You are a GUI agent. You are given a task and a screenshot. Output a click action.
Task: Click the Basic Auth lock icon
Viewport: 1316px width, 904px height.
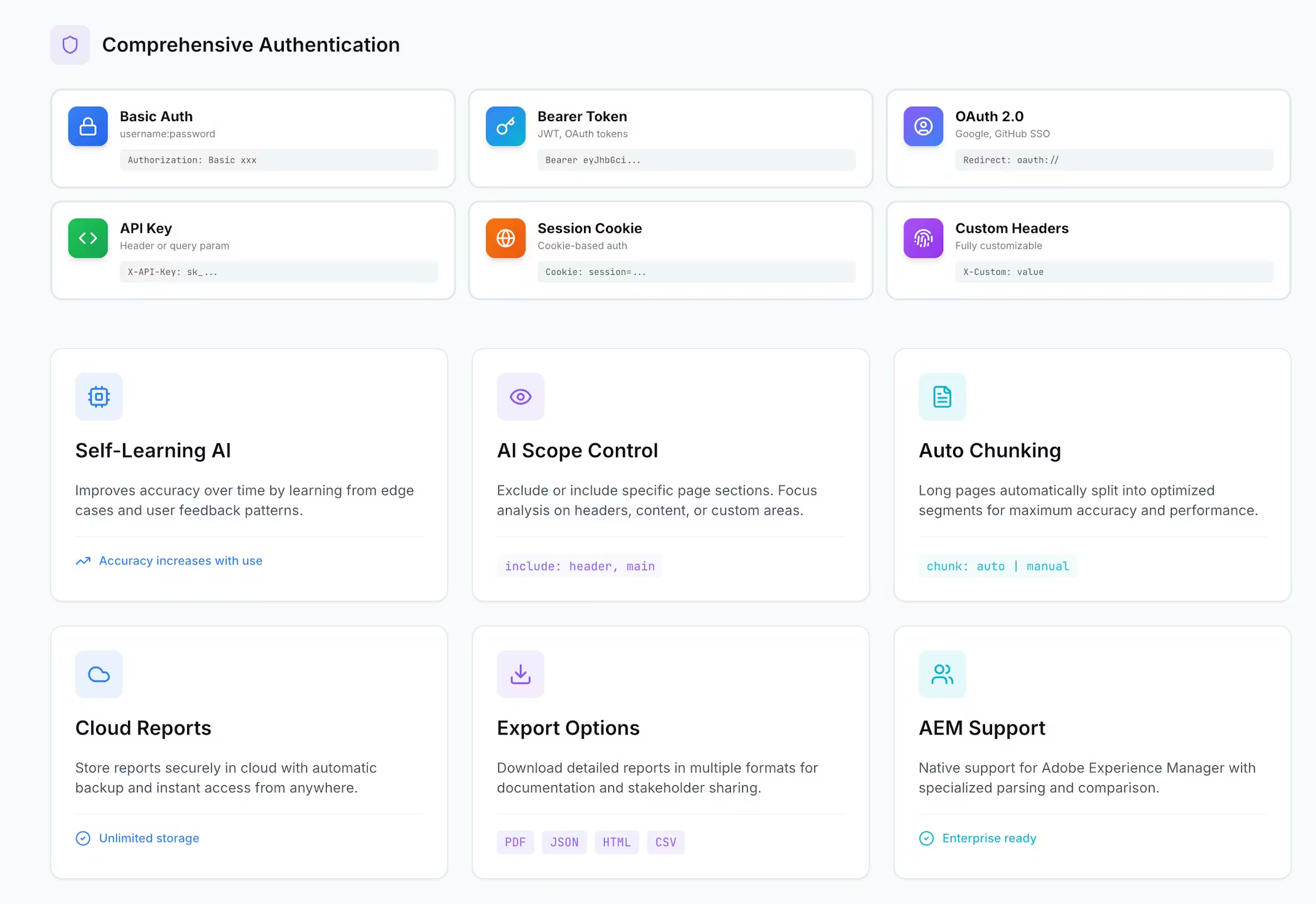88,126
